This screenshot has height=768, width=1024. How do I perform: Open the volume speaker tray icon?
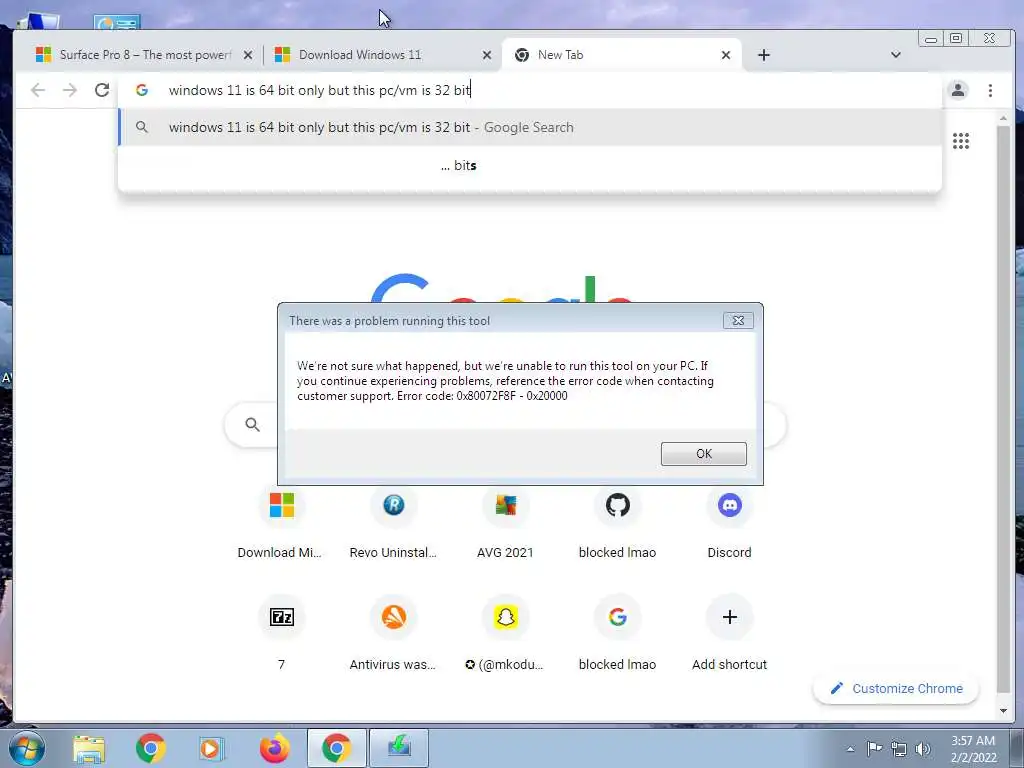[x=922, y=749]
